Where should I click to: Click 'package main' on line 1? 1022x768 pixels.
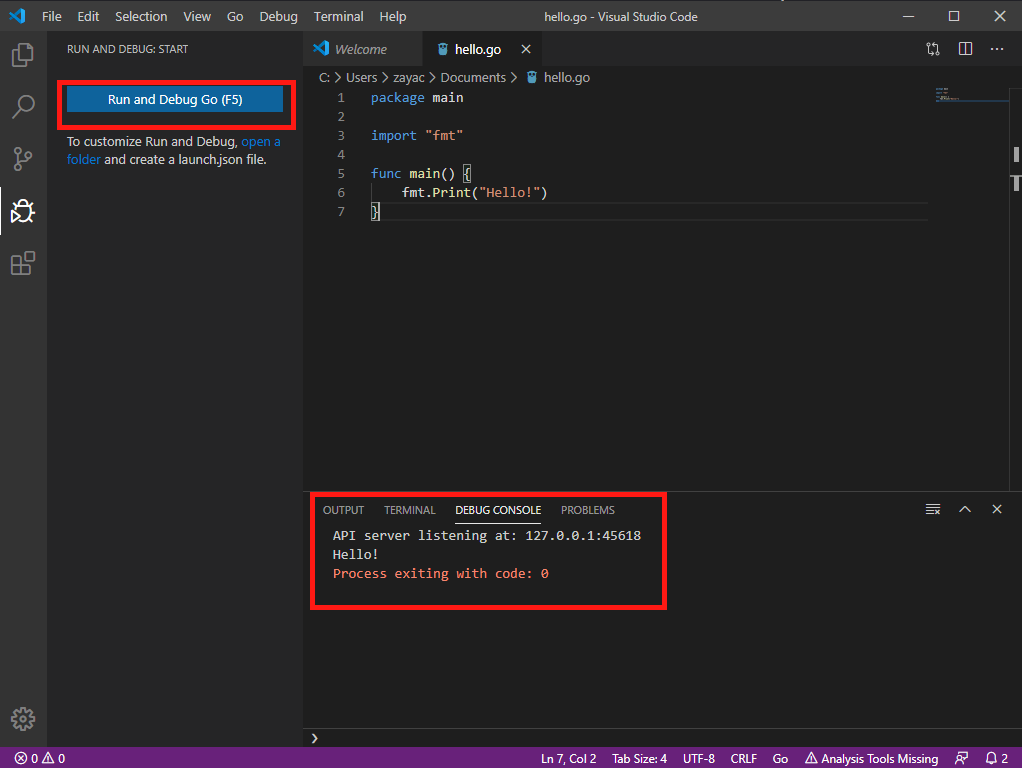click(x=417, y=98)
